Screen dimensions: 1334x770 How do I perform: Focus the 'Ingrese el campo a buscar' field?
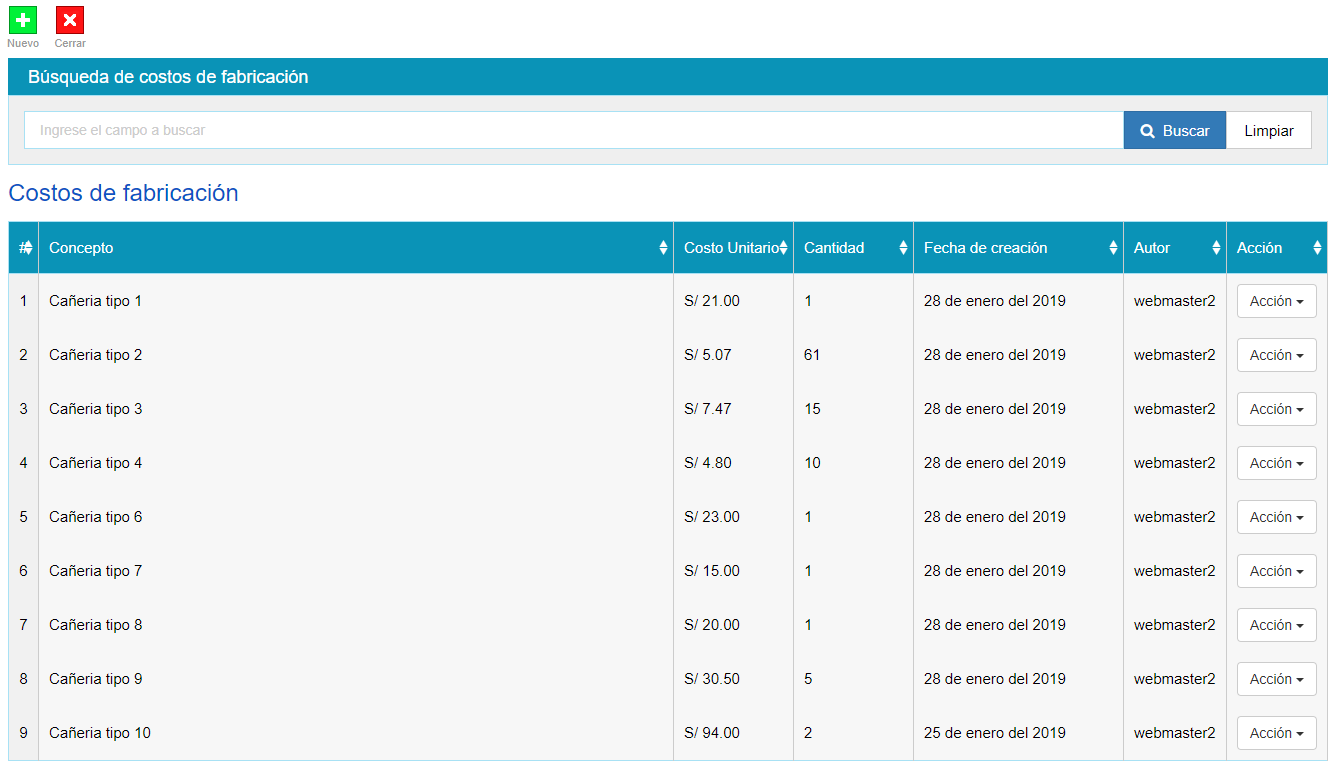(x=573, y=131)
